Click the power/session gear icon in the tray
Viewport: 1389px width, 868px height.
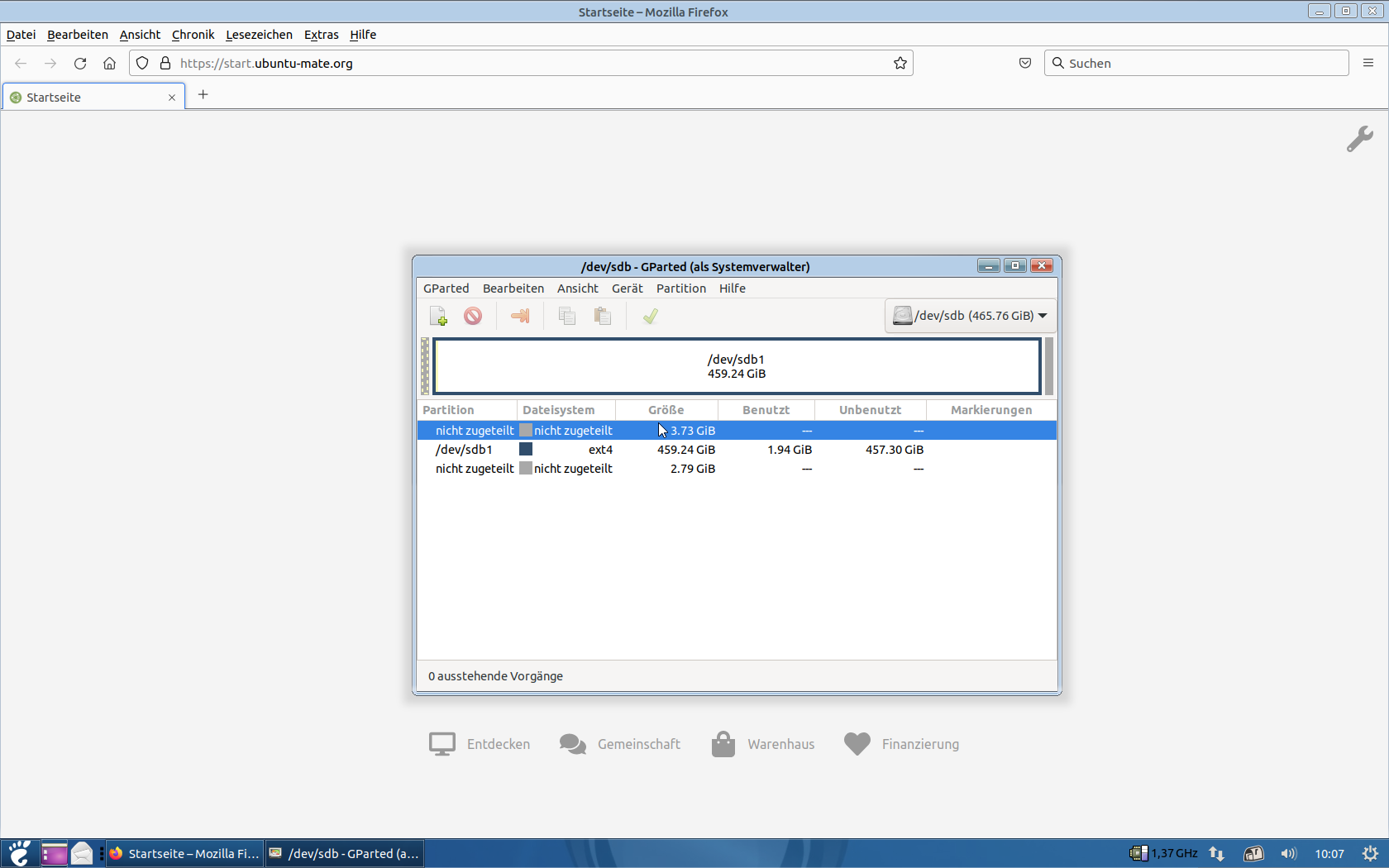[1370, 854]
